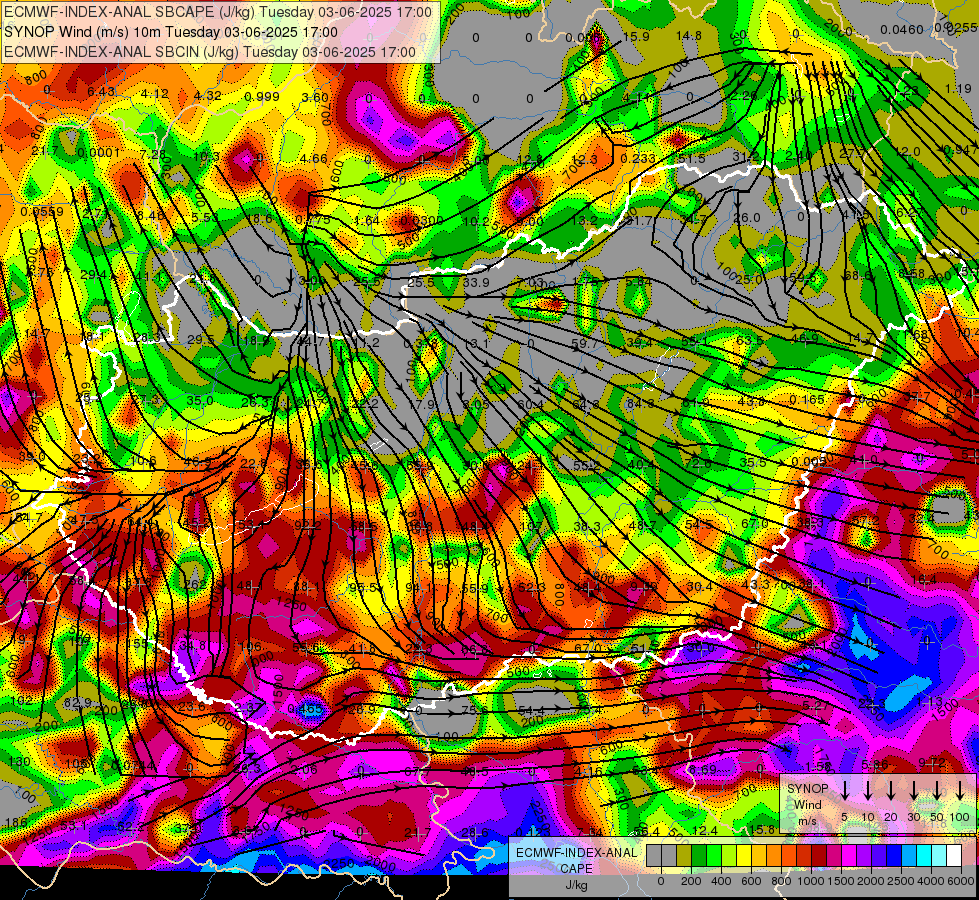Click the 54.4 value on the map
Screen dimensions: 979x900
click(x=531, y=710)
